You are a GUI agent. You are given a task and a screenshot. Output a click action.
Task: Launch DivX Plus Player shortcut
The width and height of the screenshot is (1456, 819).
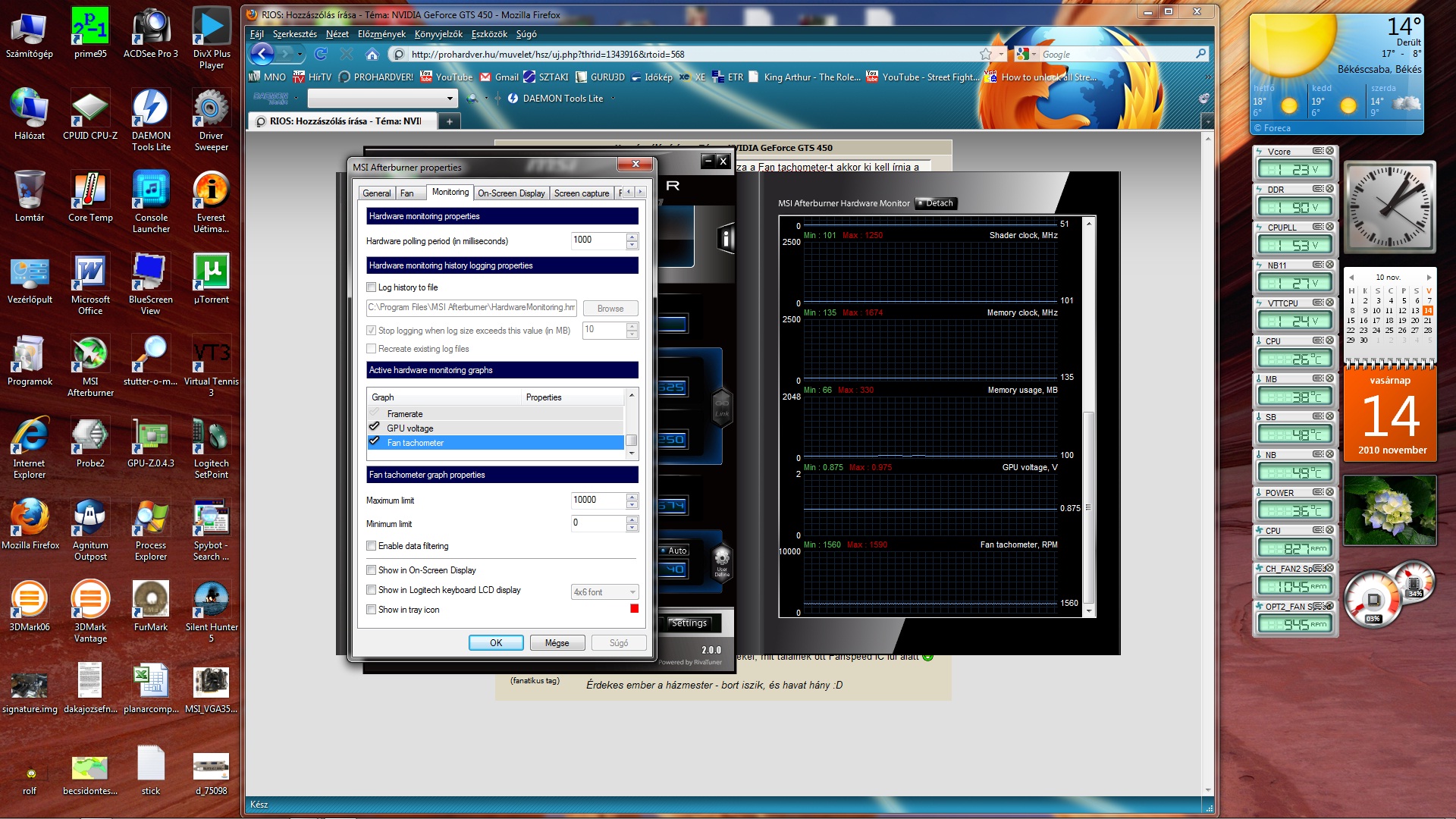click(x=212, y=38)
